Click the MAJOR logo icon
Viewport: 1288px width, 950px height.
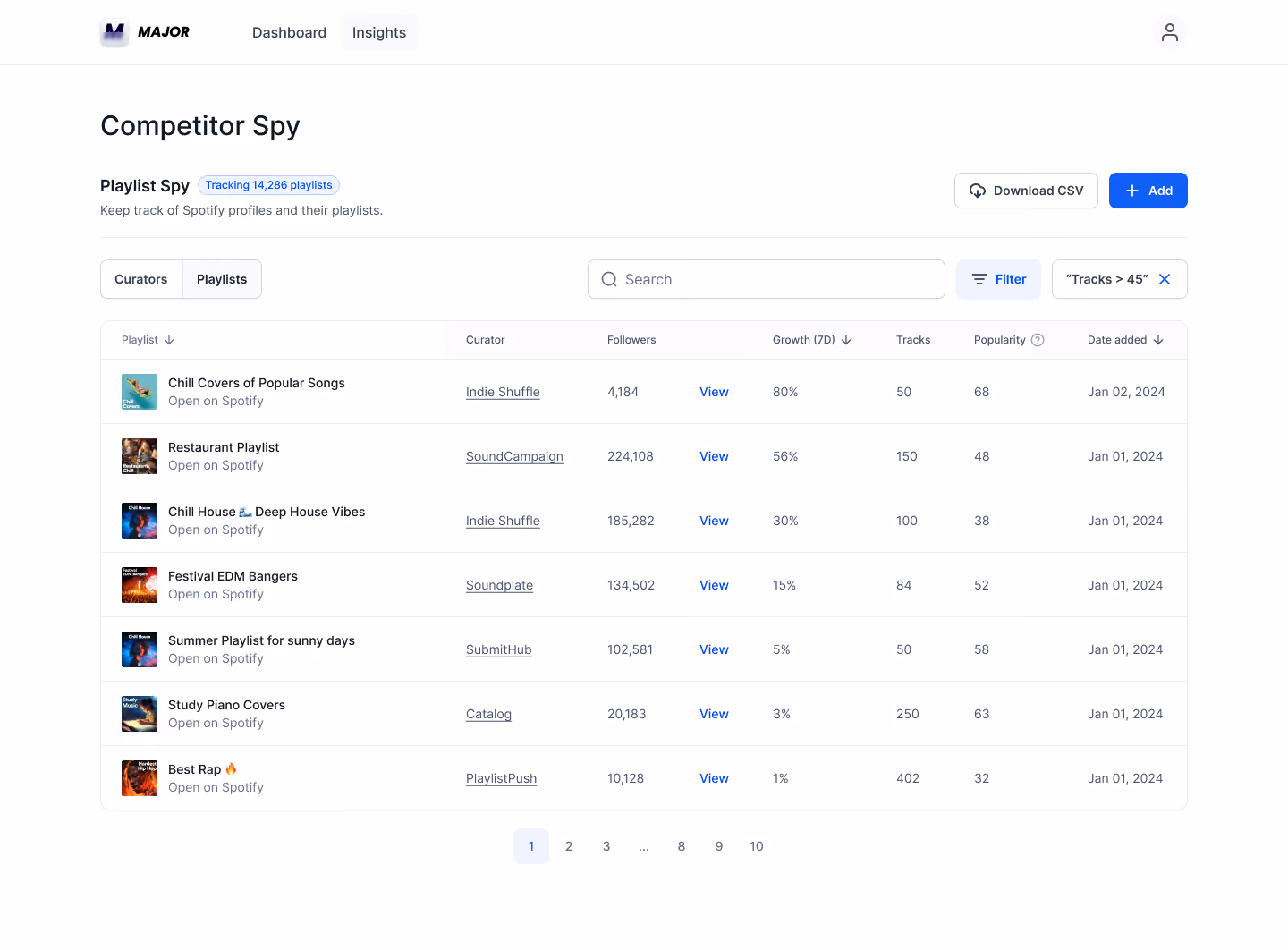114,32
